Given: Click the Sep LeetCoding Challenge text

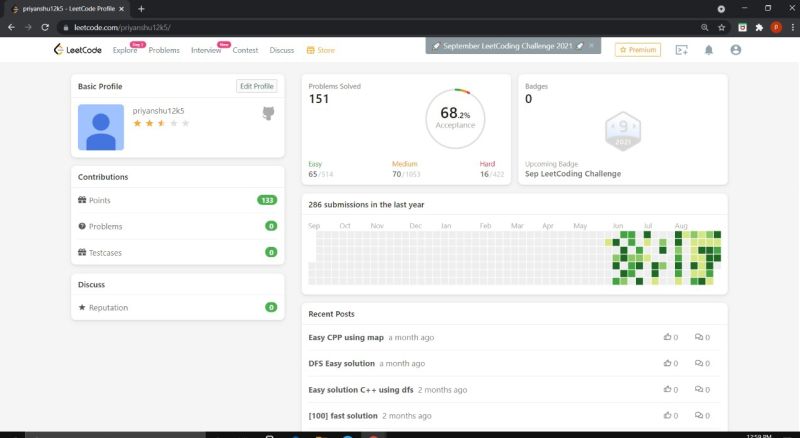Looking at the screenshot, I should coord(573,174).
